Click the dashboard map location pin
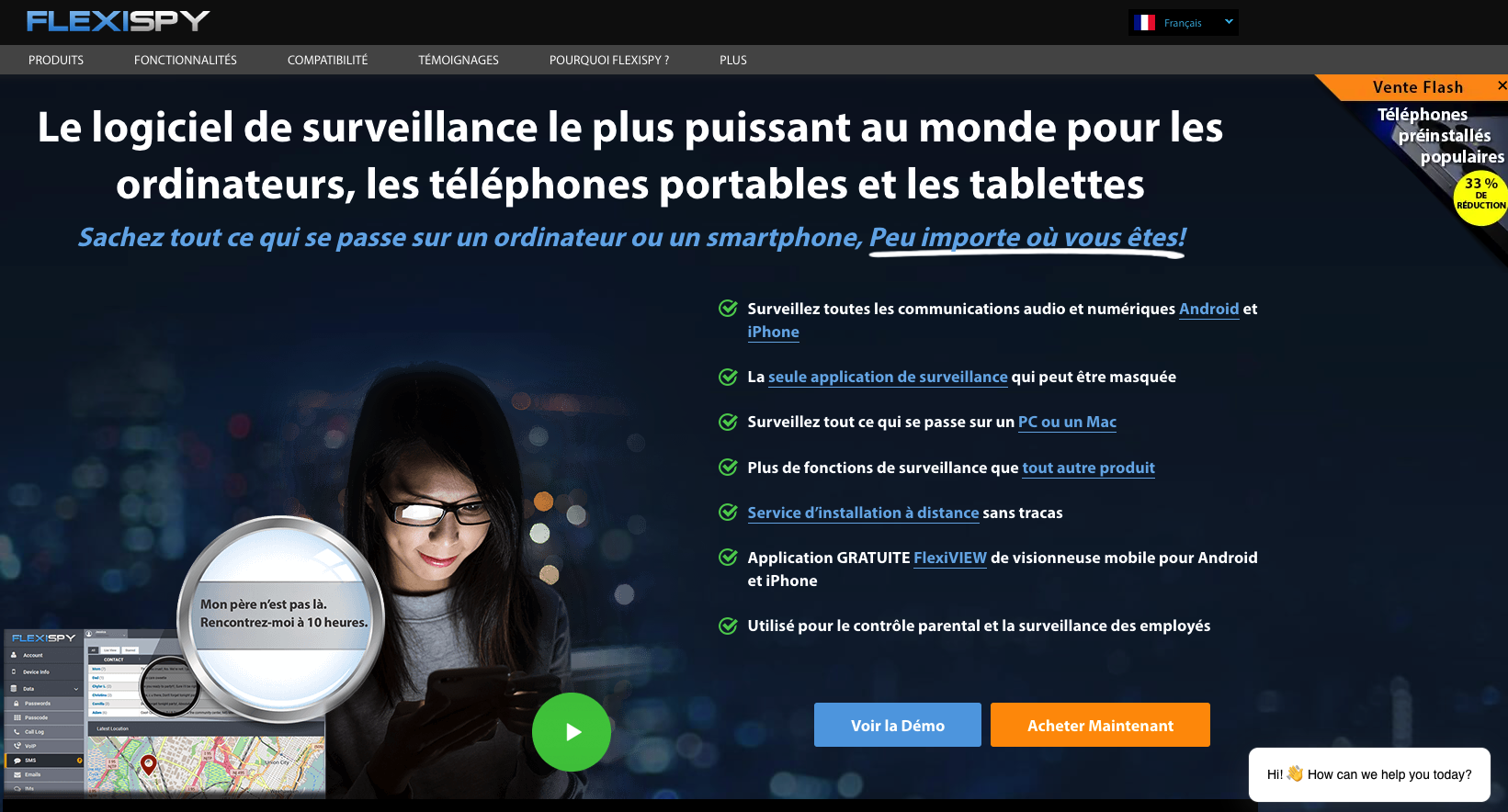 coord(148,764)
